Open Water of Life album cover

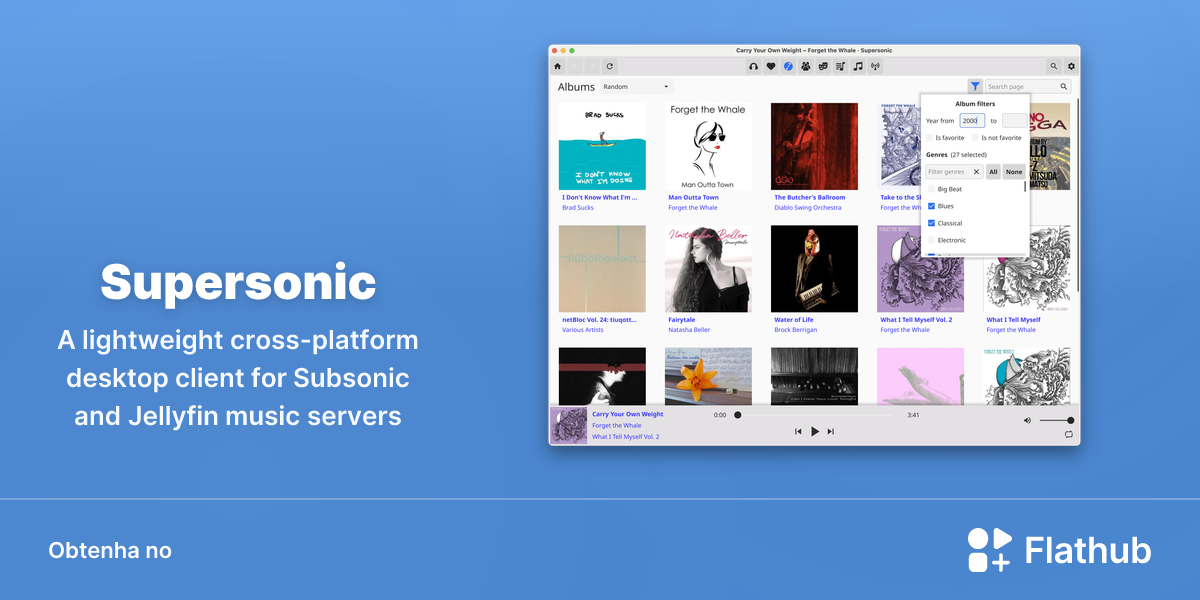tap(814, 269)
